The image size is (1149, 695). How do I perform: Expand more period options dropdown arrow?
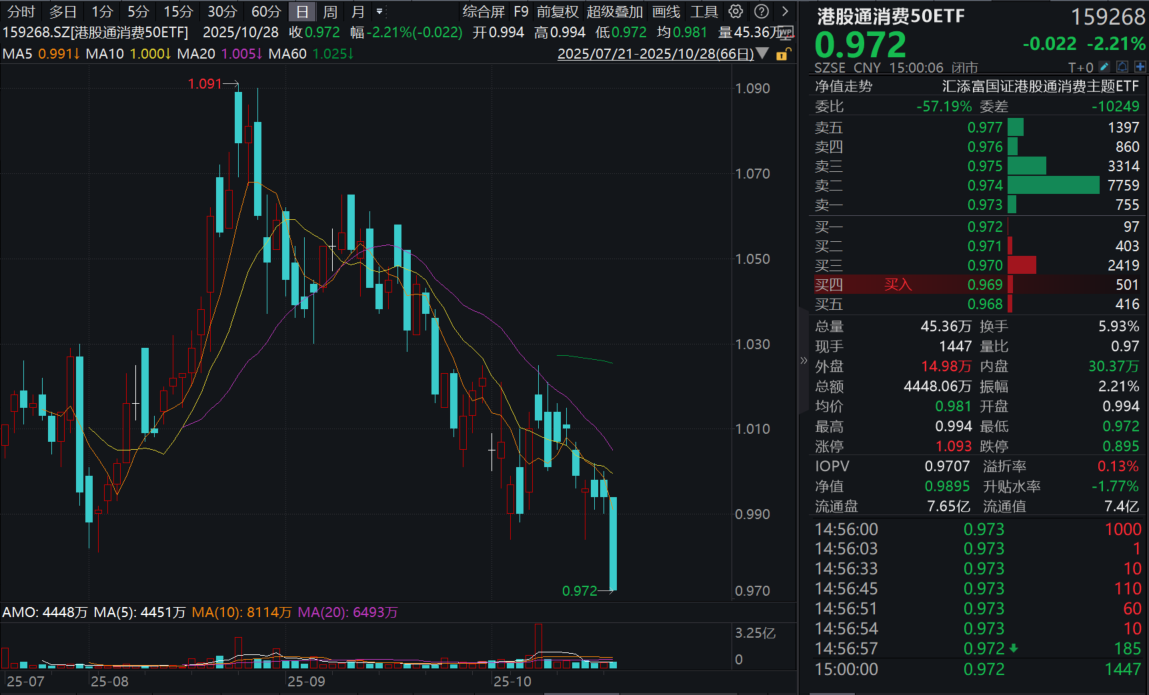379,12
